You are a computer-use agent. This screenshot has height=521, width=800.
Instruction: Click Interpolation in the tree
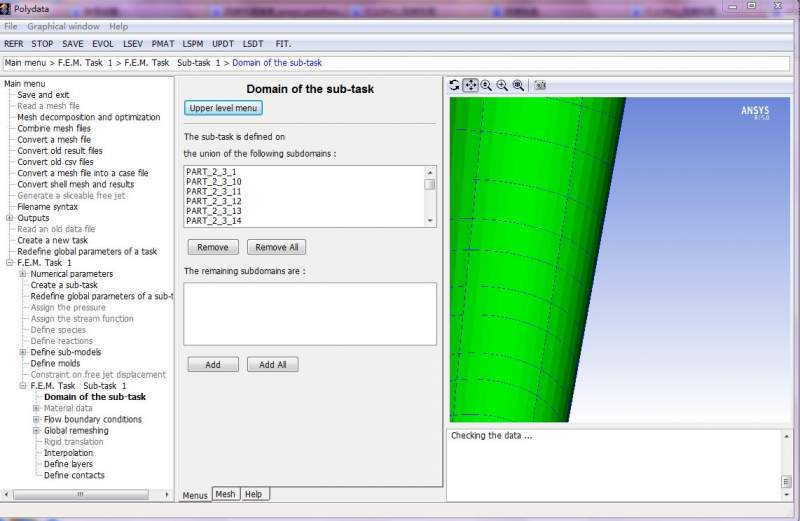click(68, 453)
